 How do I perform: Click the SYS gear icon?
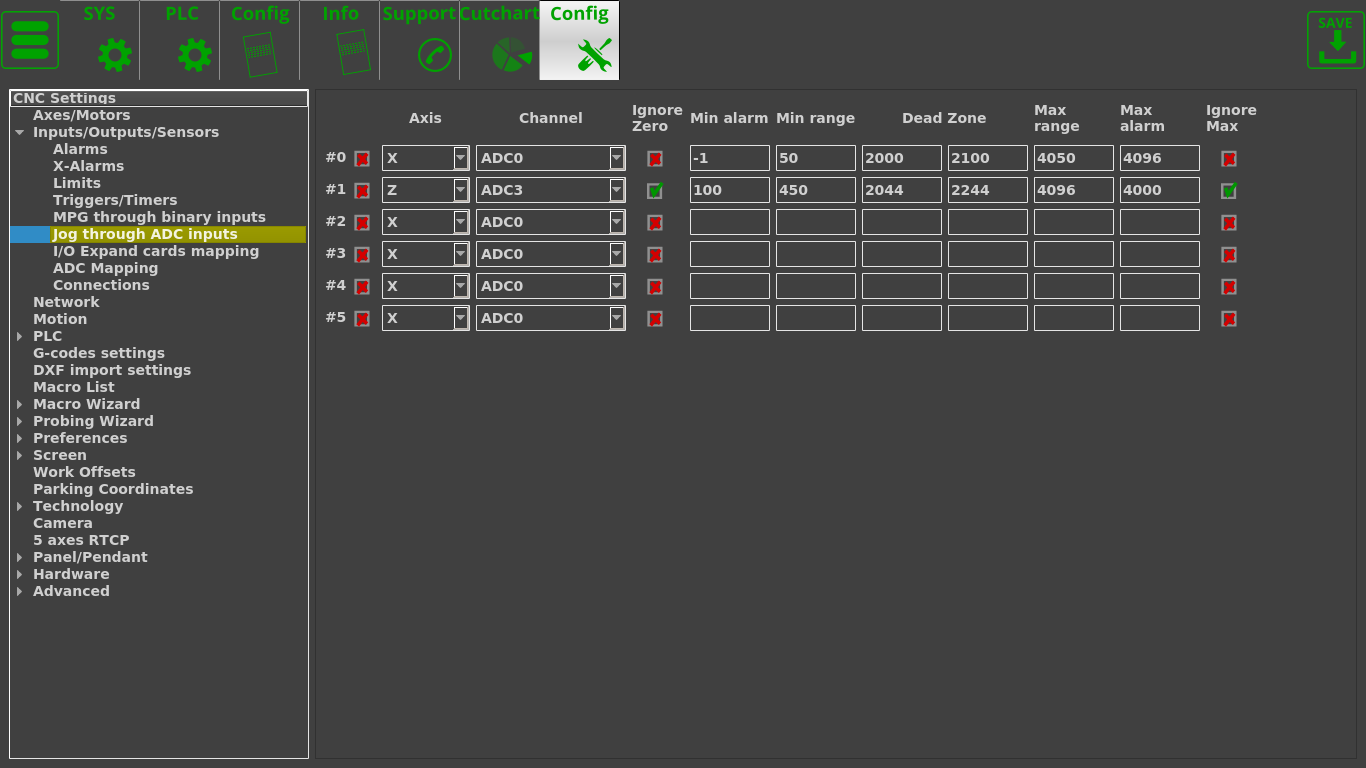114,54
